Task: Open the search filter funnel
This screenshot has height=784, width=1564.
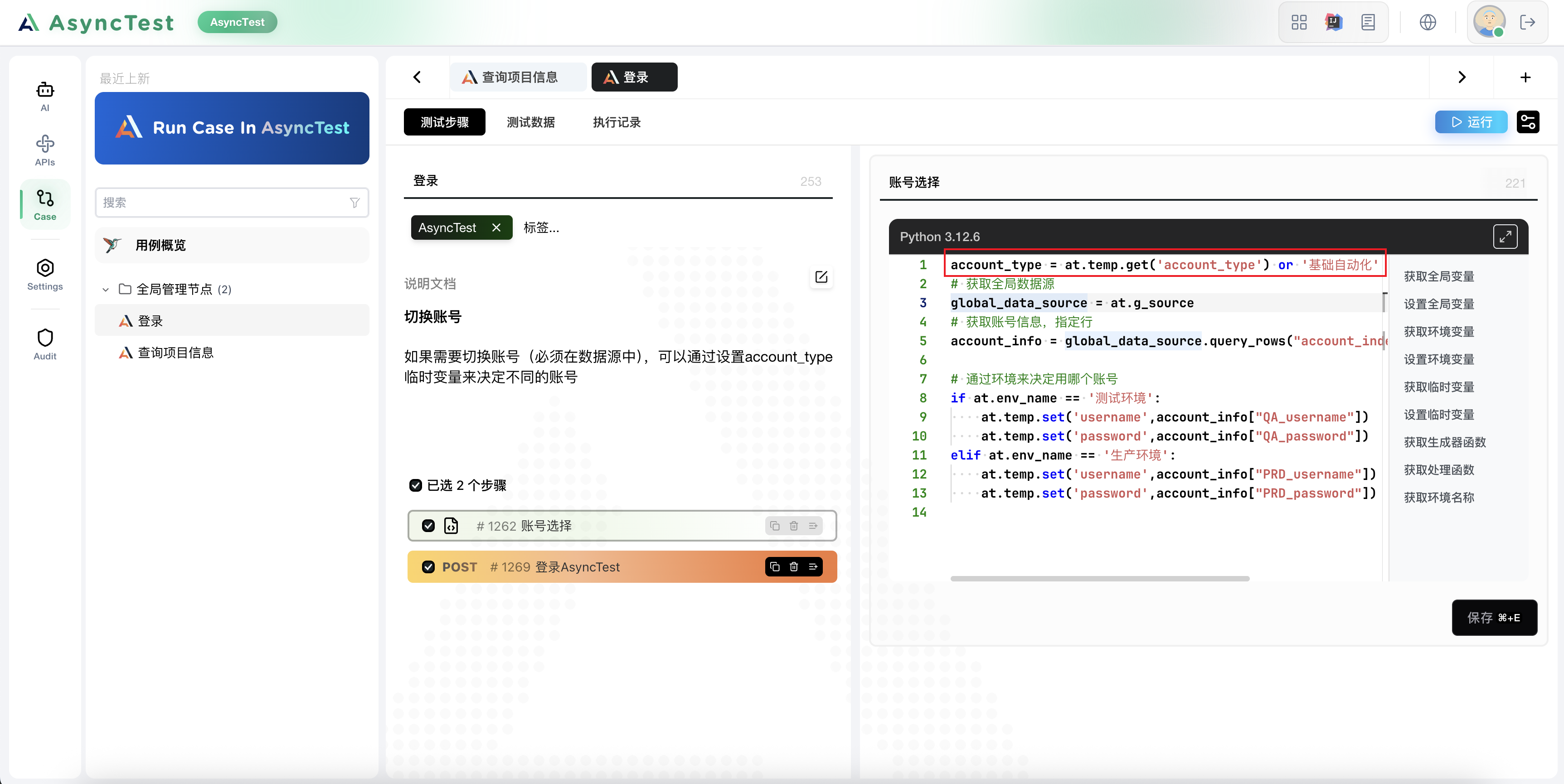Action: (x=355, y=203)
